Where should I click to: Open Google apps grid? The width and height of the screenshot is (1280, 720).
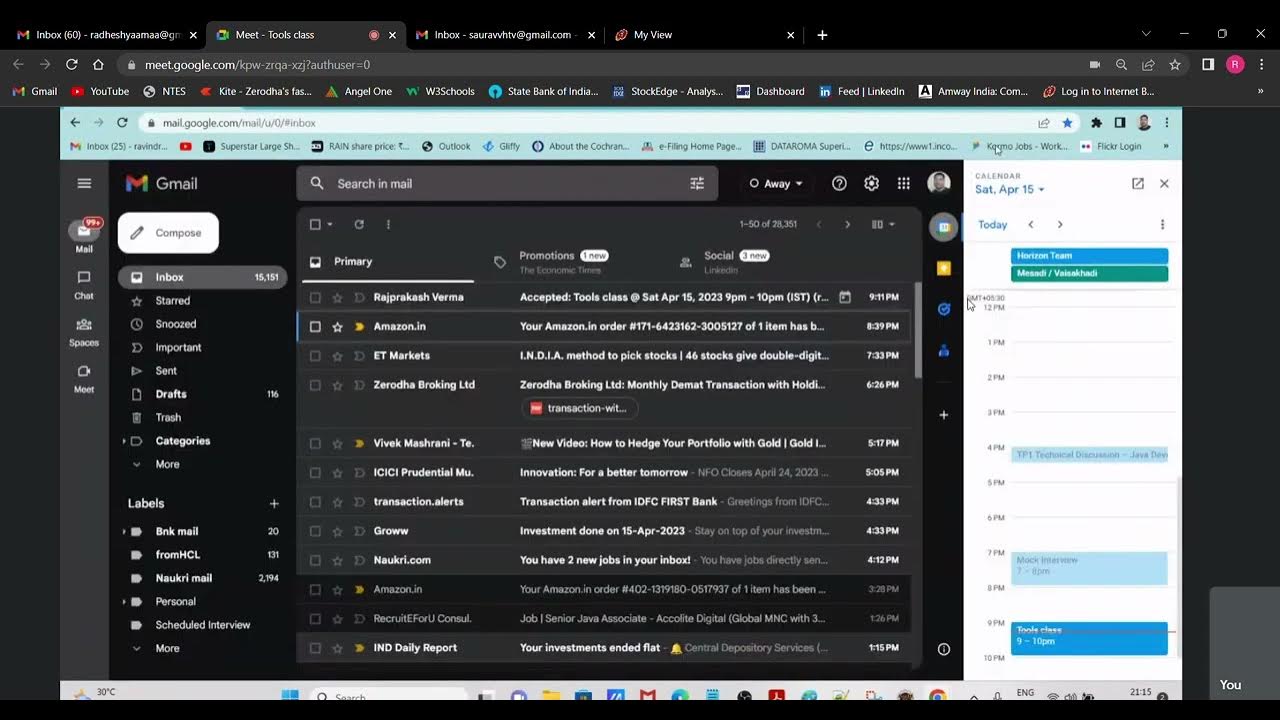tap(903, 183)
